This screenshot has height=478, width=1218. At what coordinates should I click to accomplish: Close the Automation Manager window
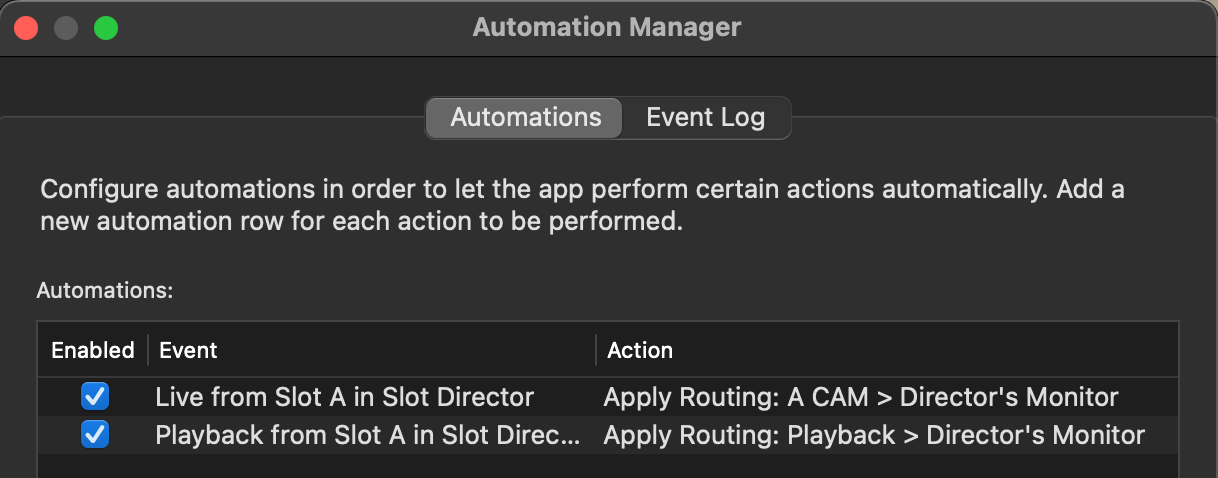tap(26, 28)
